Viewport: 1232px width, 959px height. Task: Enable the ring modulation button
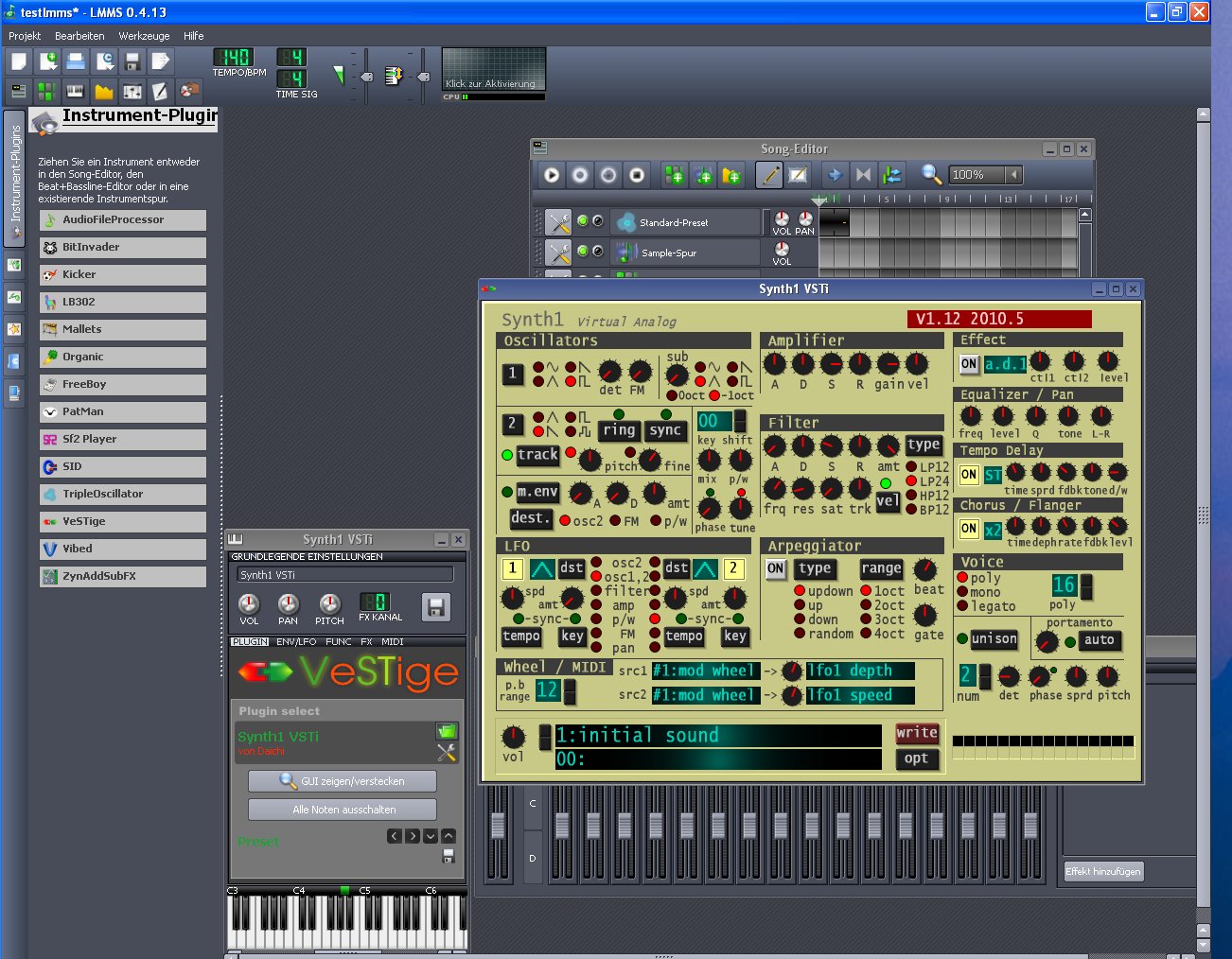click(619, 430)
